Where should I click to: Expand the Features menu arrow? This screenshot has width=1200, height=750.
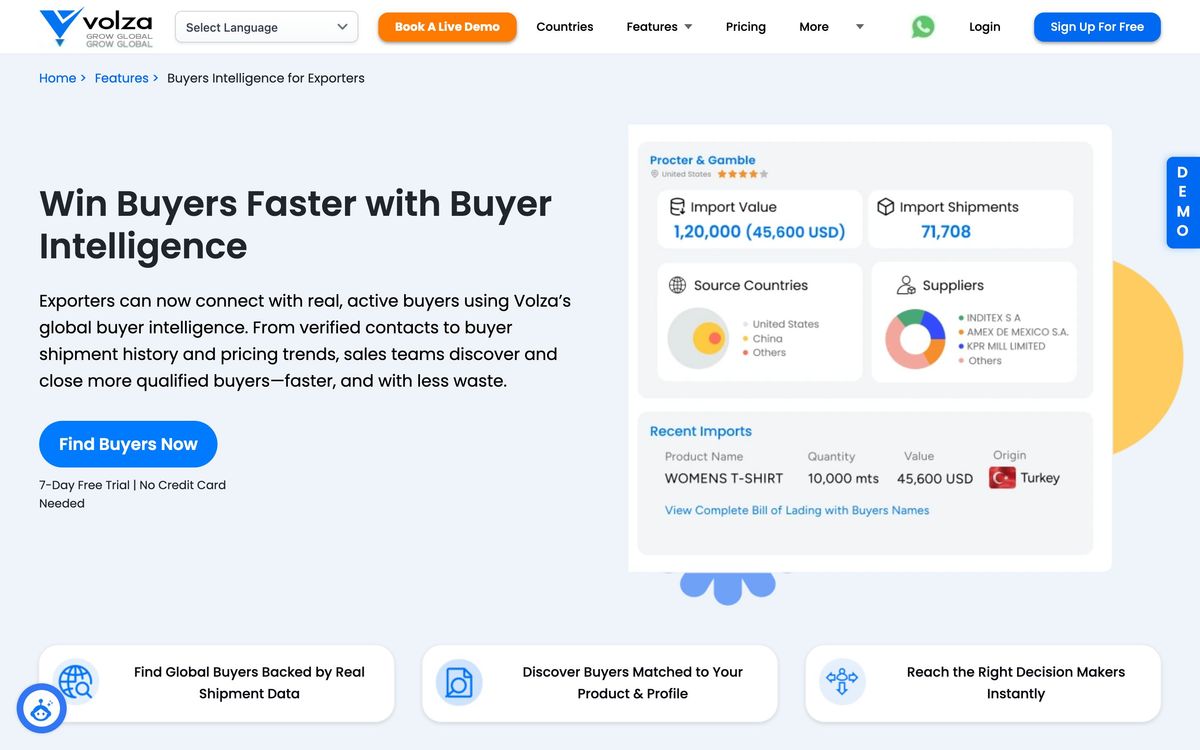pyautogui.click(x=688, y=27)
